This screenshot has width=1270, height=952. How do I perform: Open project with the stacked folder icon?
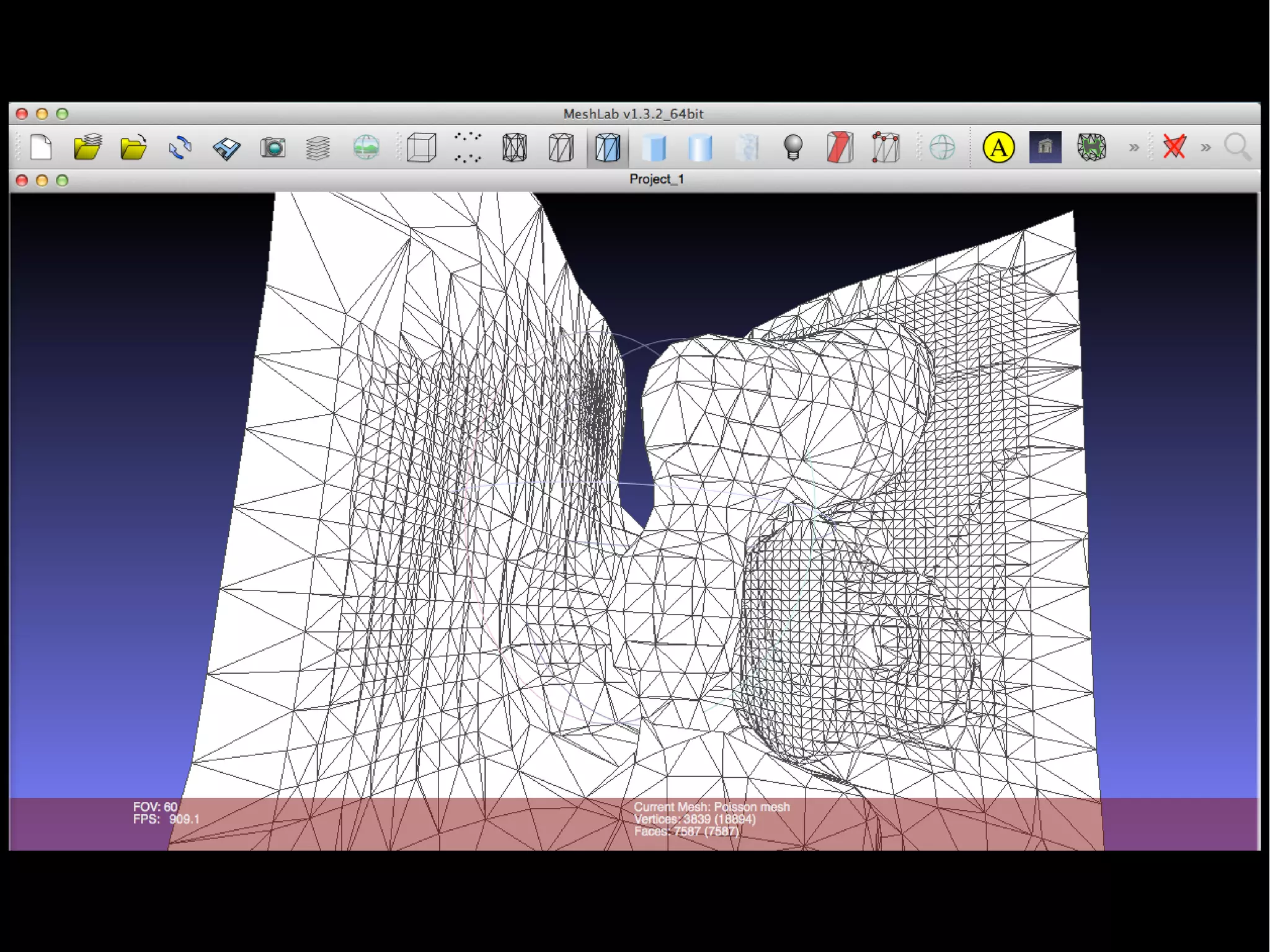click(87, 148)
